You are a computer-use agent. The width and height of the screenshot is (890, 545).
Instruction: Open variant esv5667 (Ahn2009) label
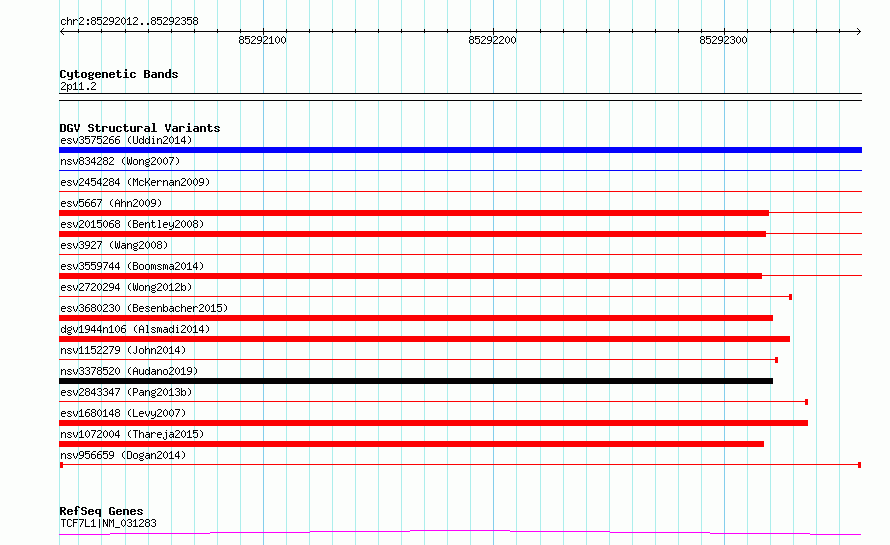click(111, 203)
